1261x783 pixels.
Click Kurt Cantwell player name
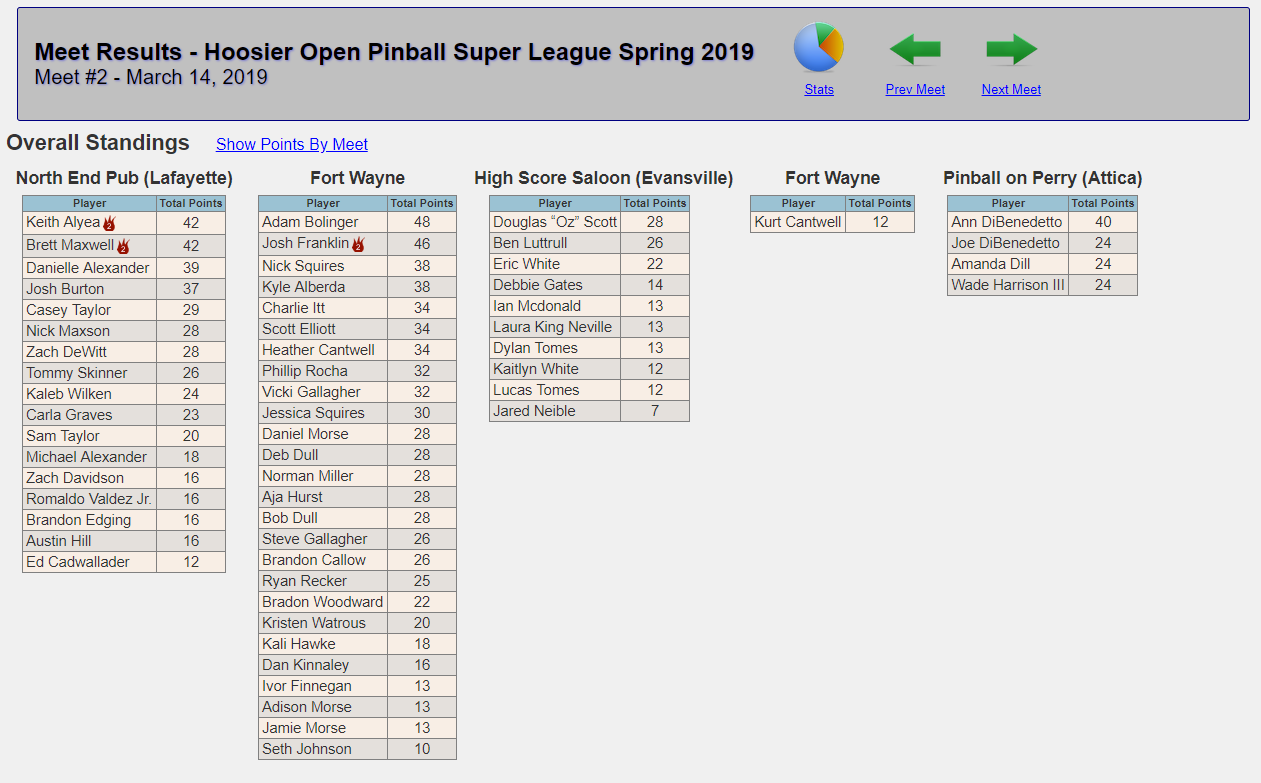(798, 222)
